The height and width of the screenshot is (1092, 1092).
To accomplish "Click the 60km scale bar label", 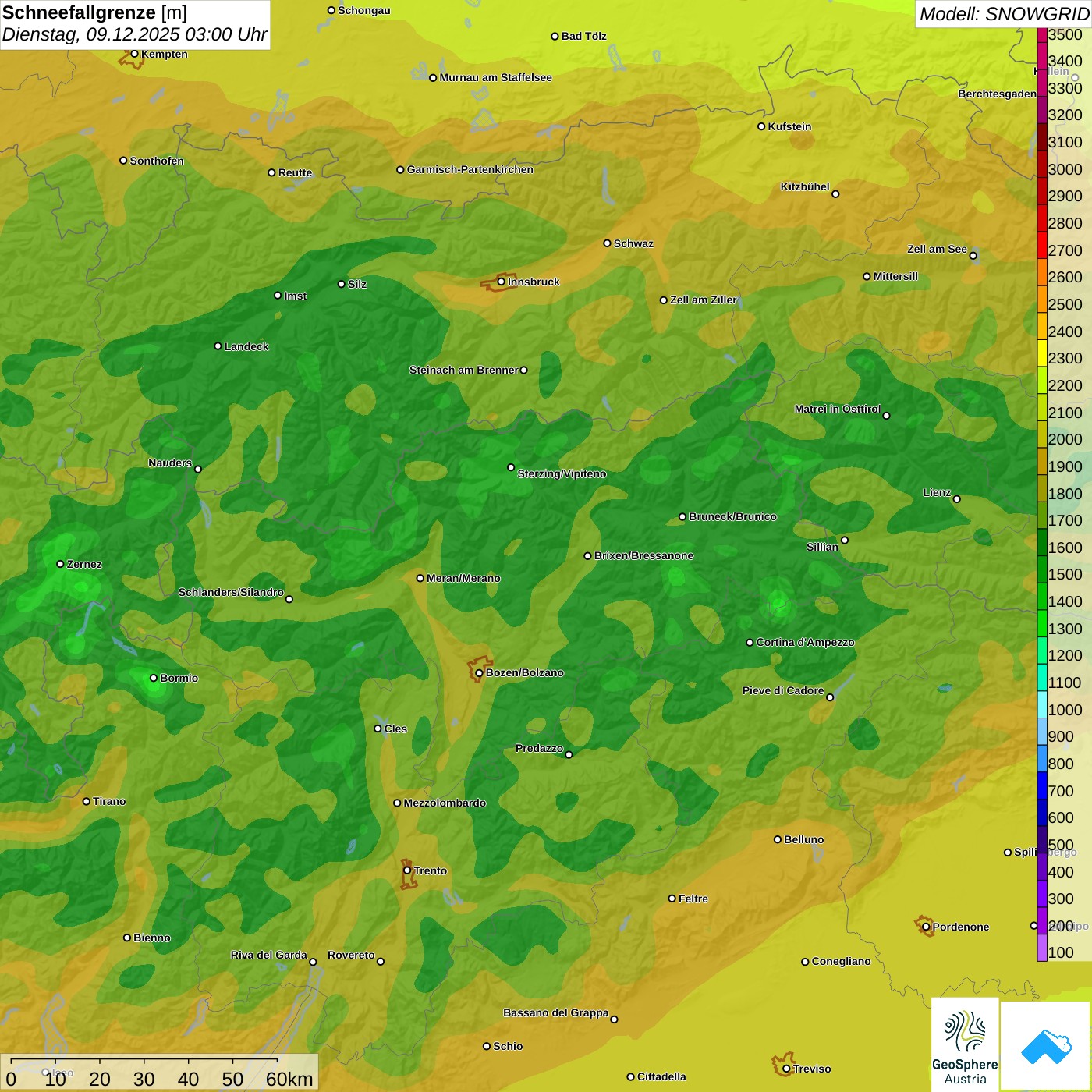I will tap(289, 1079).
